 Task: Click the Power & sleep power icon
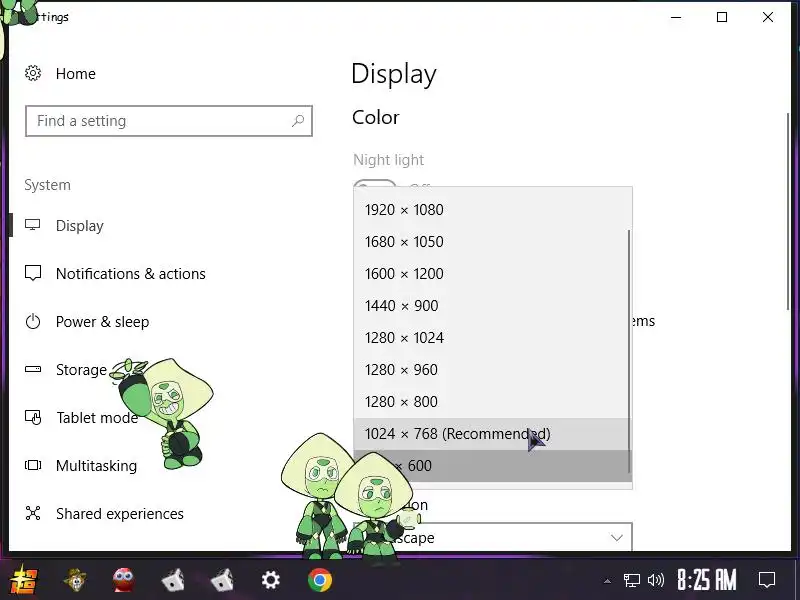(33, 321)
